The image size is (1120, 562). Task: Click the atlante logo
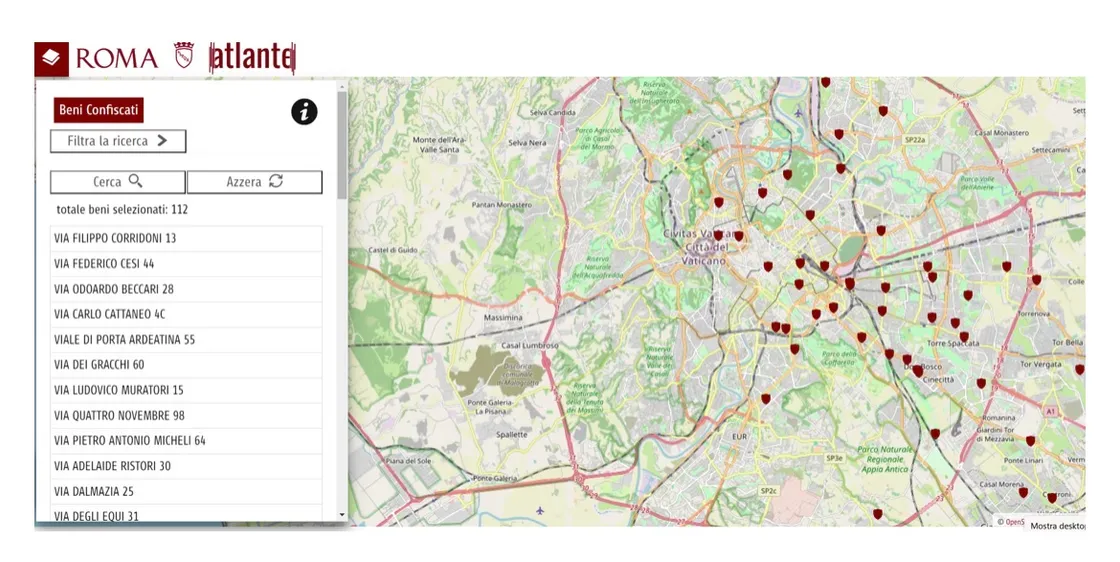[x=252, y=56]
